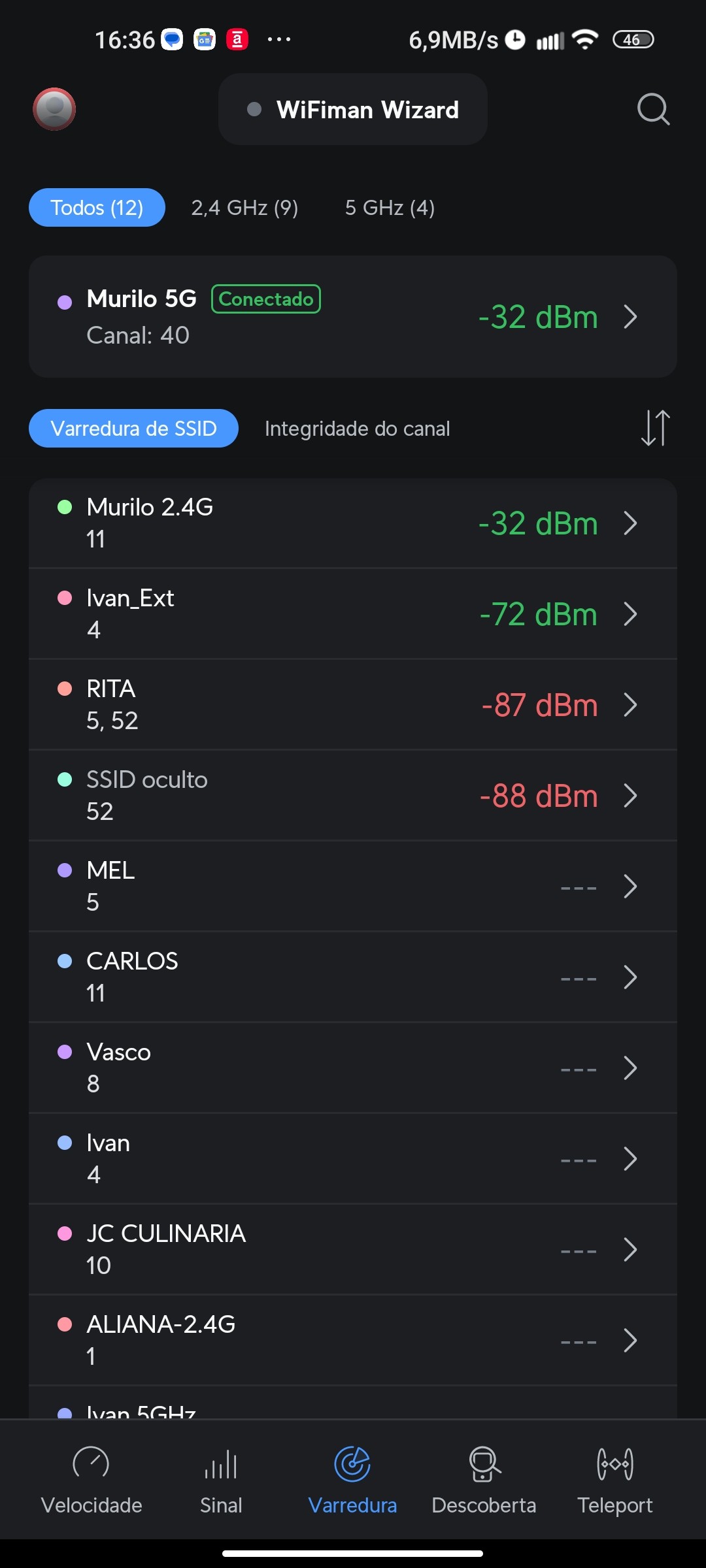Filter networks by 2,4 GHz (9)
Viewport: 706px width, 1568px height.
pos(244,208)
